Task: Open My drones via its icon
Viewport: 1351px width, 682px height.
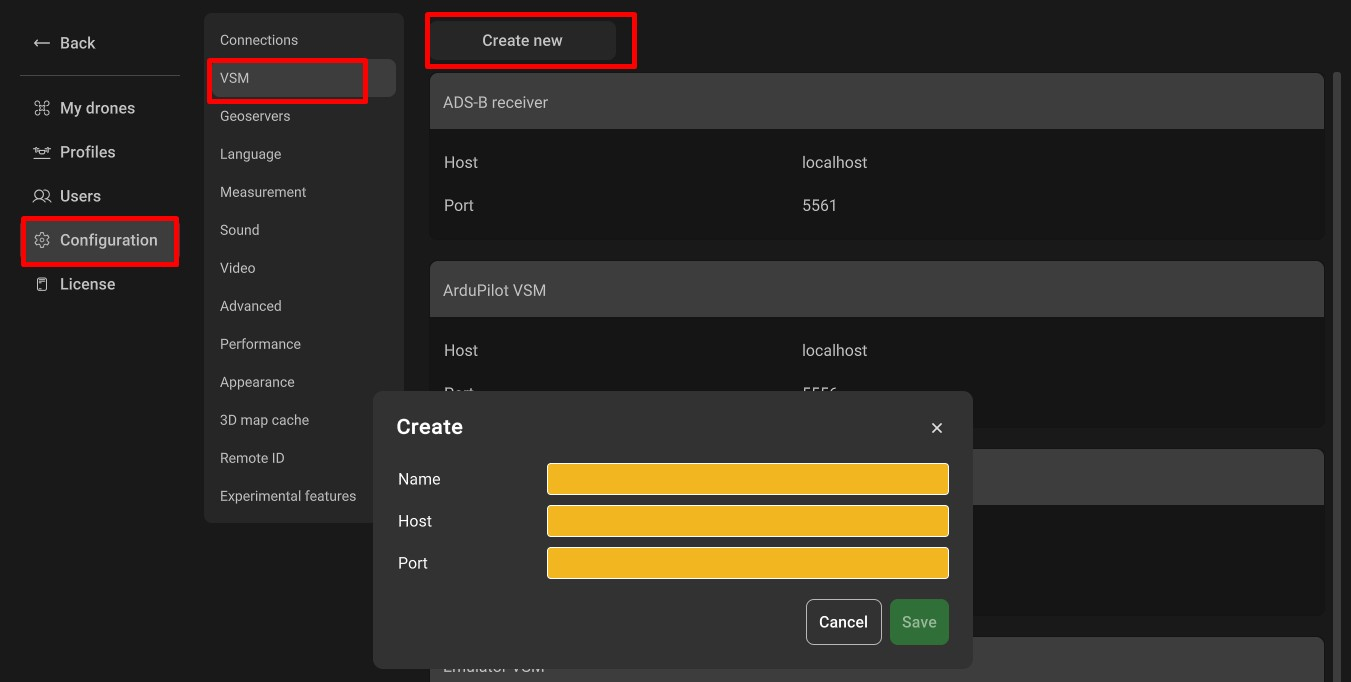Action: click(x=41, y=108)
